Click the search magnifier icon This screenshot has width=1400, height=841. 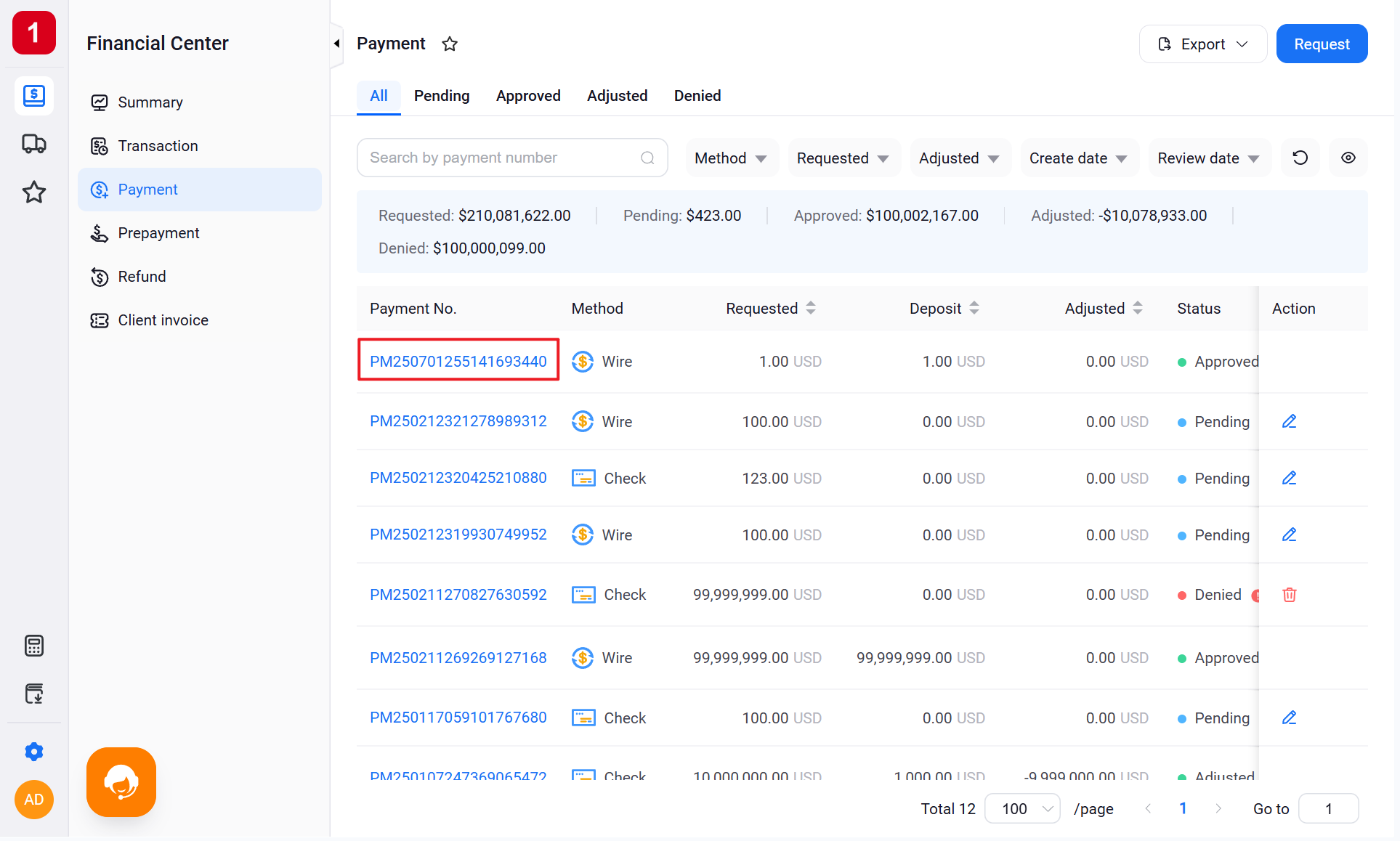tap(647, 158)
